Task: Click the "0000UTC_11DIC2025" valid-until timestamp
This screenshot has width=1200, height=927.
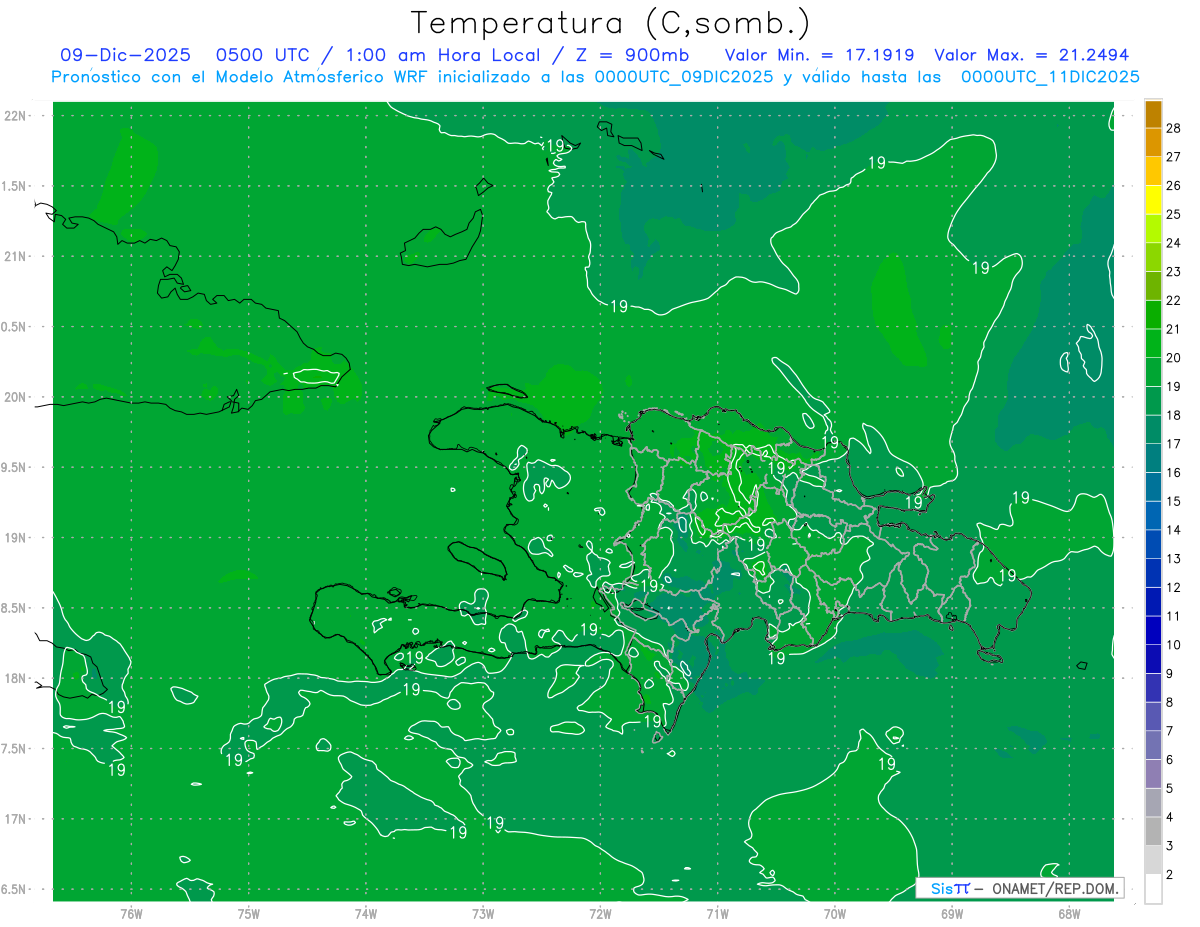Action: point(1050,77)
